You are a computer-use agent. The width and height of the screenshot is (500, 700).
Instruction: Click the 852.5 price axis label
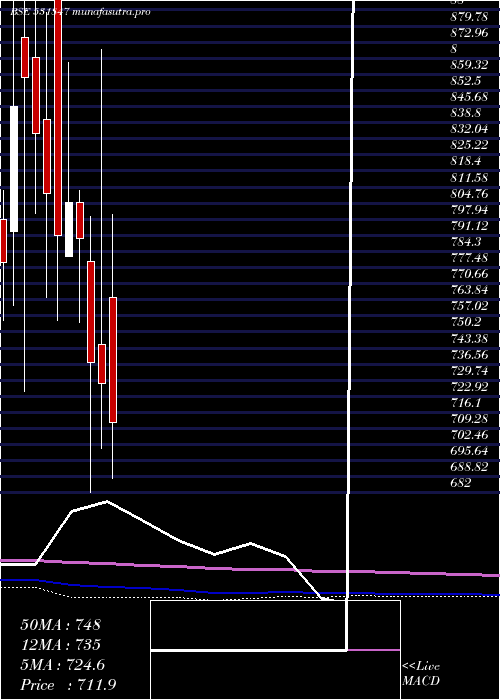[466, 81]
